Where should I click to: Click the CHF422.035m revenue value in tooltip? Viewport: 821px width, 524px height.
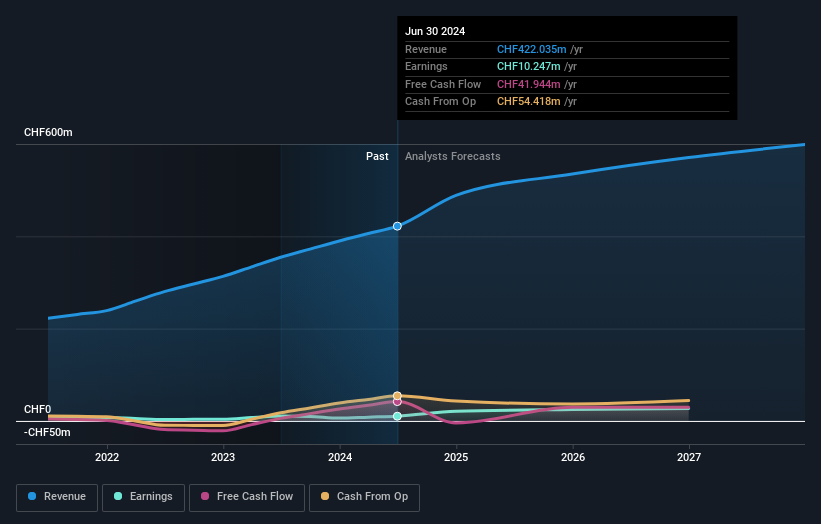(532, 49)
